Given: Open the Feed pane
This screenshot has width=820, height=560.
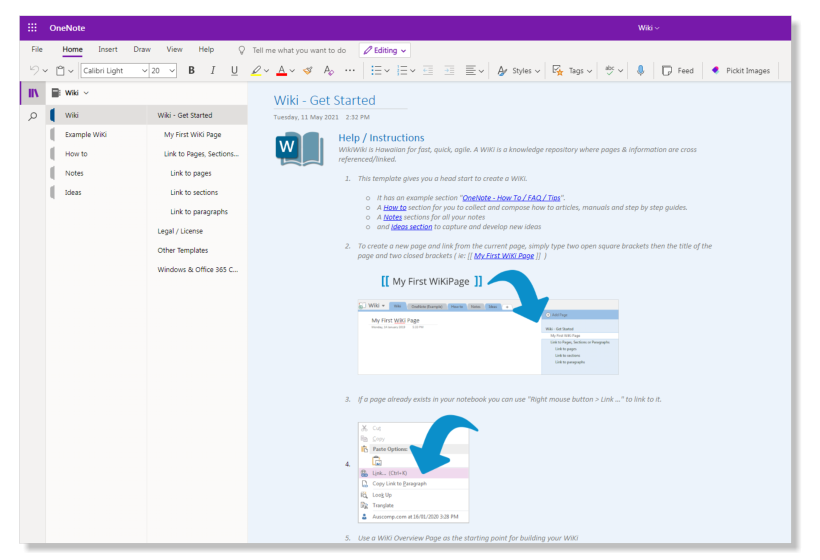Looking at the screenshot, I should click(678, 71).
